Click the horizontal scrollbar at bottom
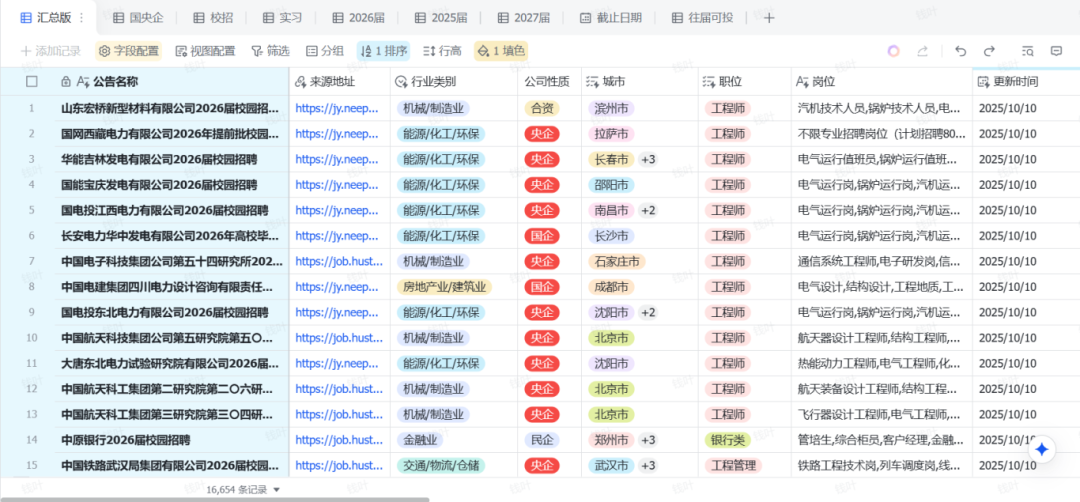Screen dimensions: 1080x502 [215, 499]
